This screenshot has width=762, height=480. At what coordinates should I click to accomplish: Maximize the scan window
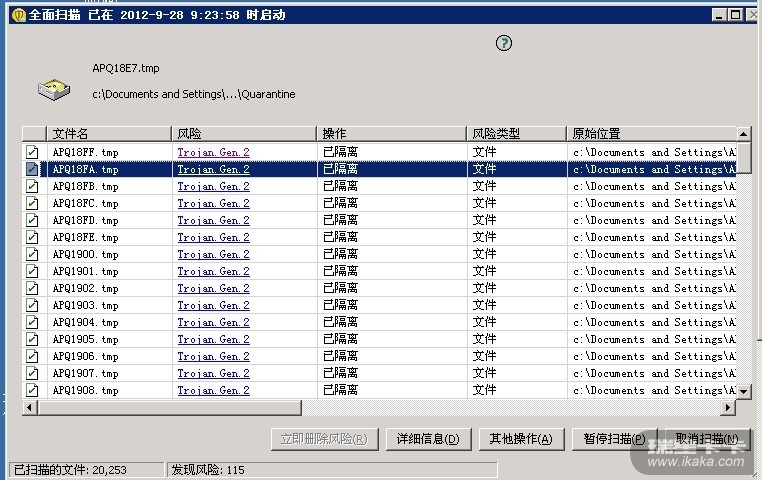[735, 15]
